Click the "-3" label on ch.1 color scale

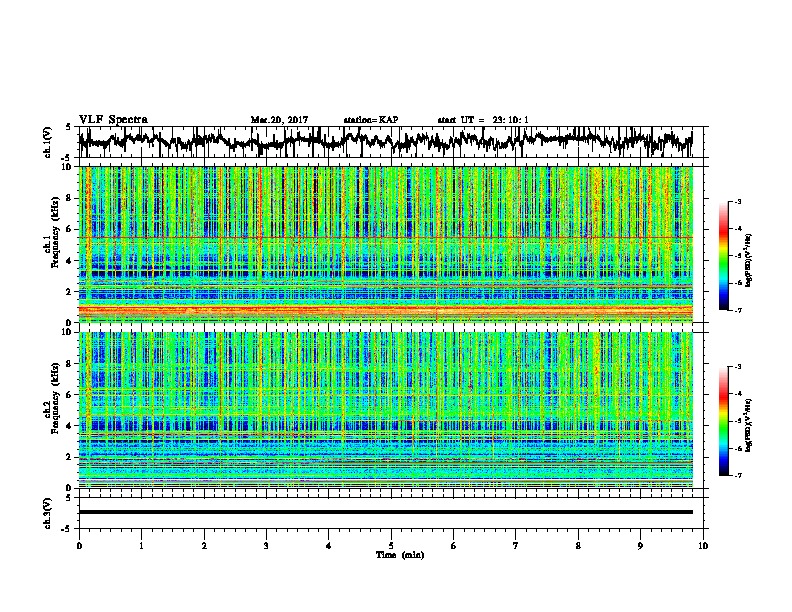pos(738,202)
